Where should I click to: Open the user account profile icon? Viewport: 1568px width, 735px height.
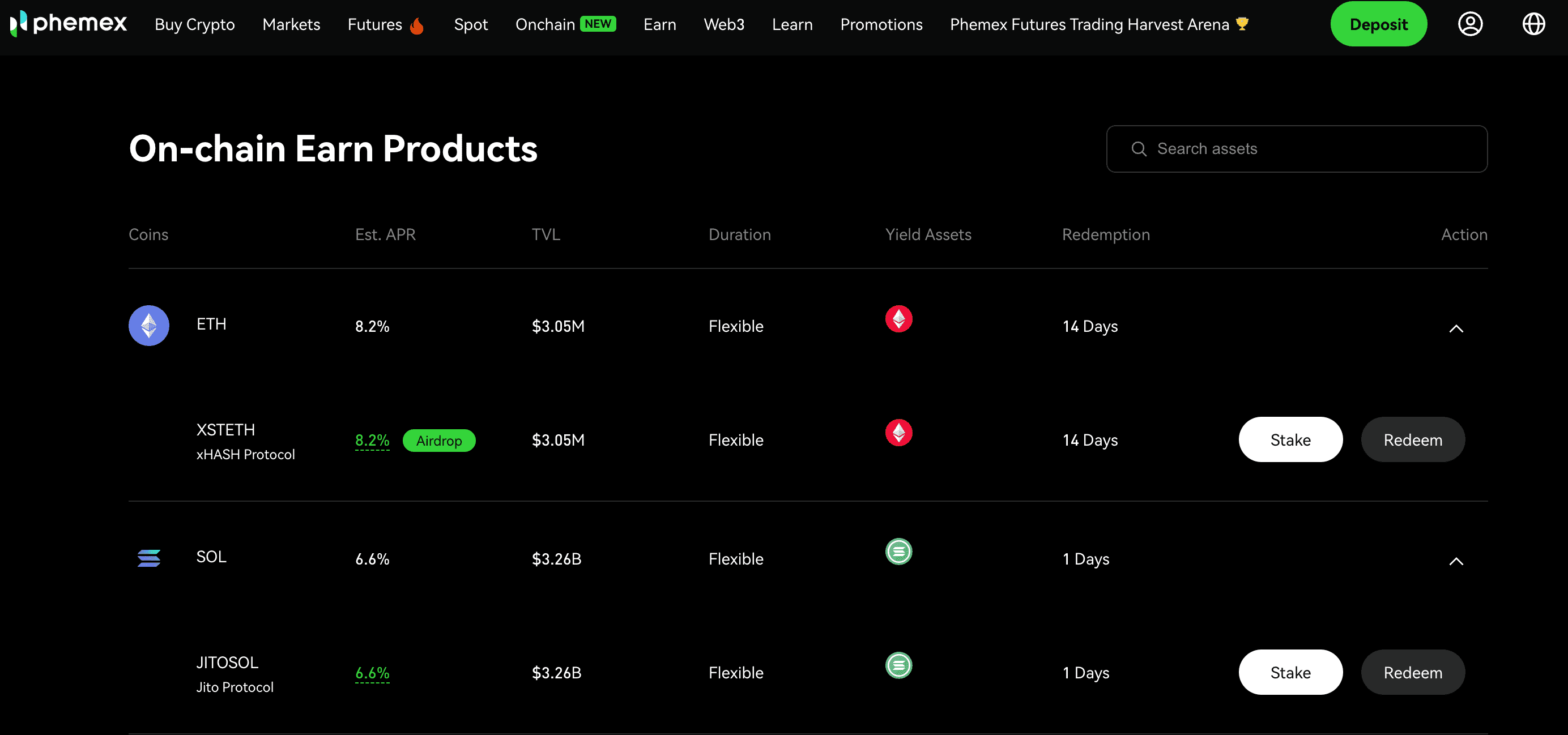tap(1470, 24)
